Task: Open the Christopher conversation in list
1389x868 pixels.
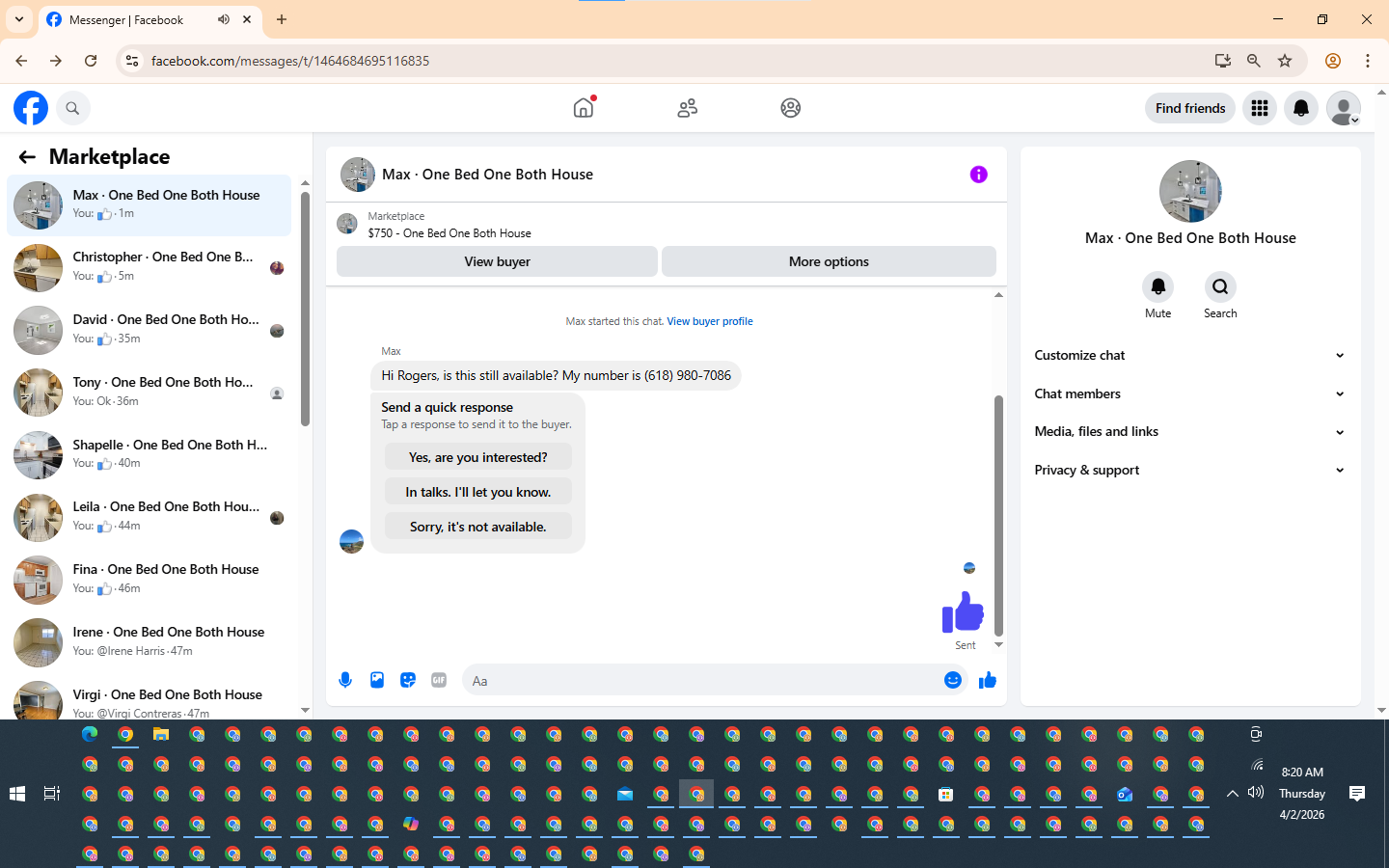Action: point(150,267)
